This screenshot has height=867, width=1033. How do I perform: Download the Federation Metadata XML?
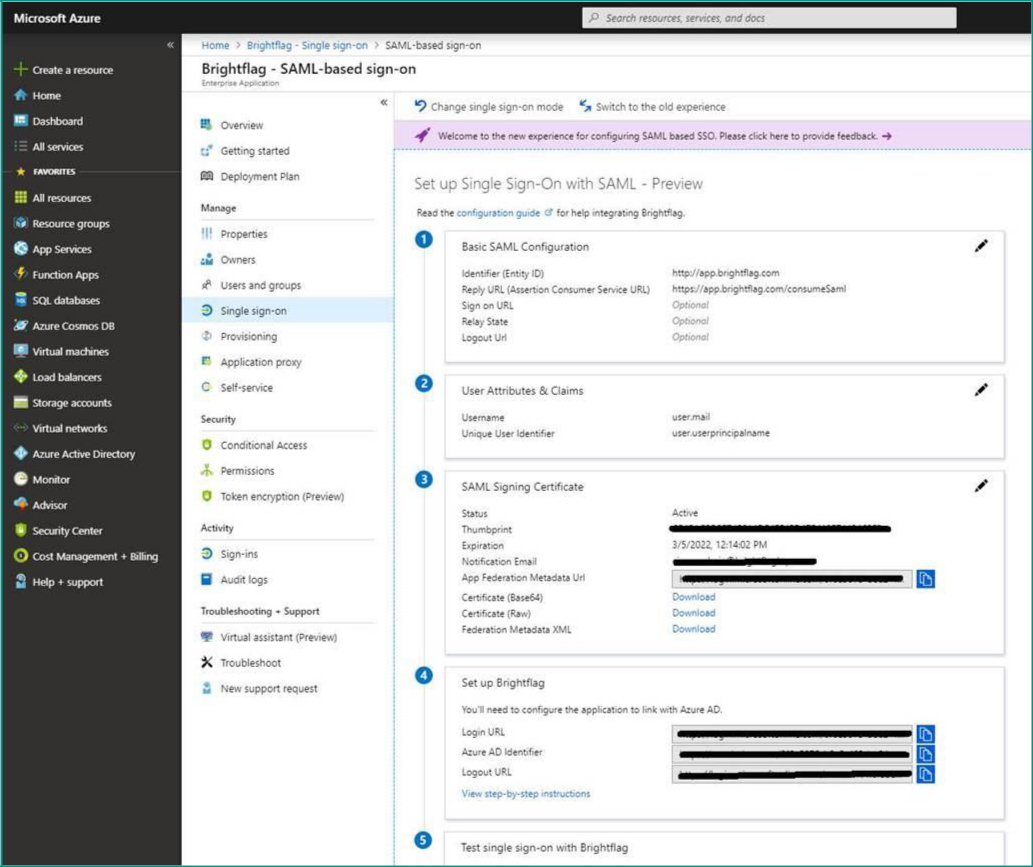(x=693, y=629)
